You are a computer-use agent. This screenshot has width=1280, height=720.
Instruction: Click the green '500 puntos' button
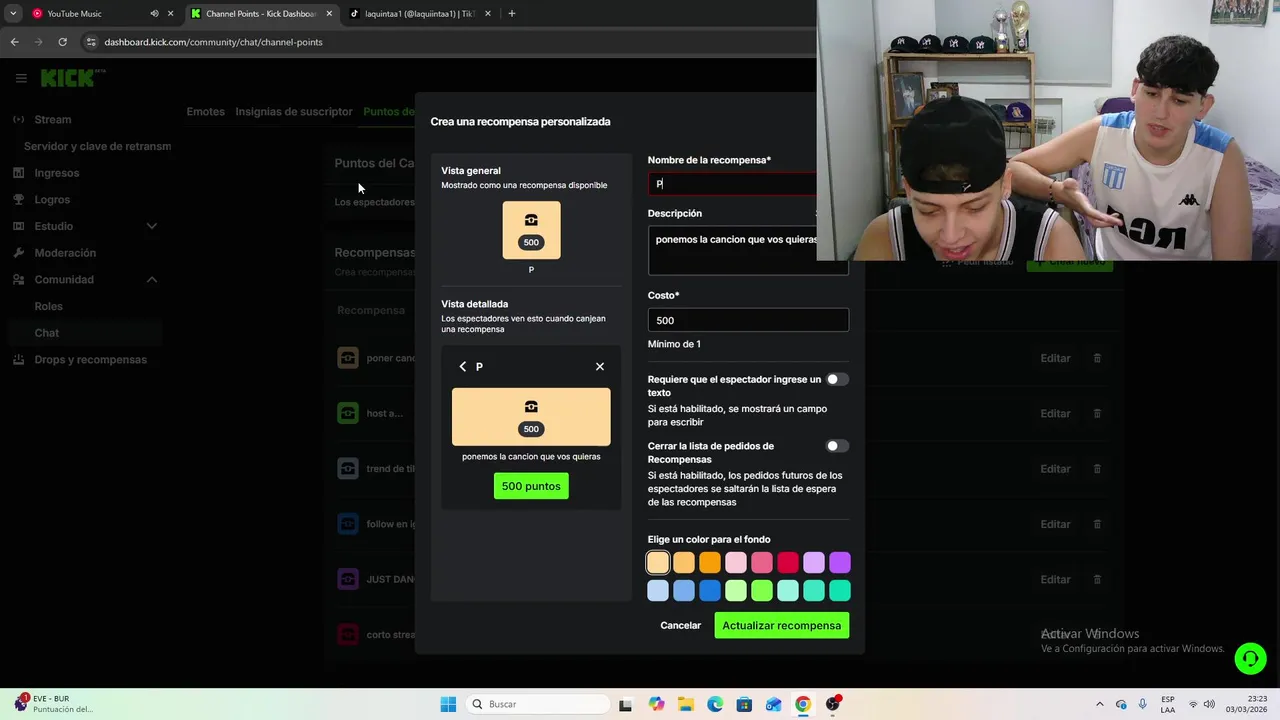(531, 486)
